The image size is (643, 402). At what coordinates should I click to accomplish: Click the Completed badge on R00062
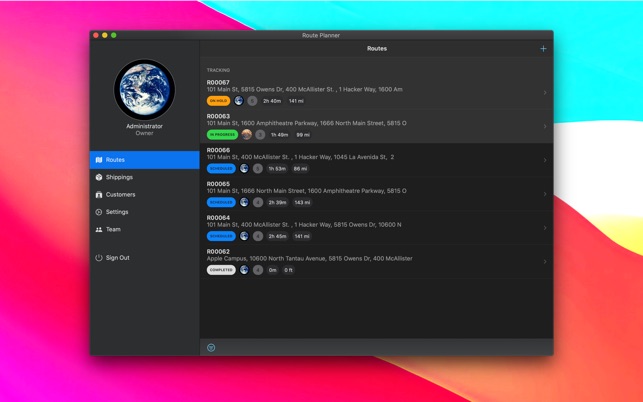tap(221, 270)
